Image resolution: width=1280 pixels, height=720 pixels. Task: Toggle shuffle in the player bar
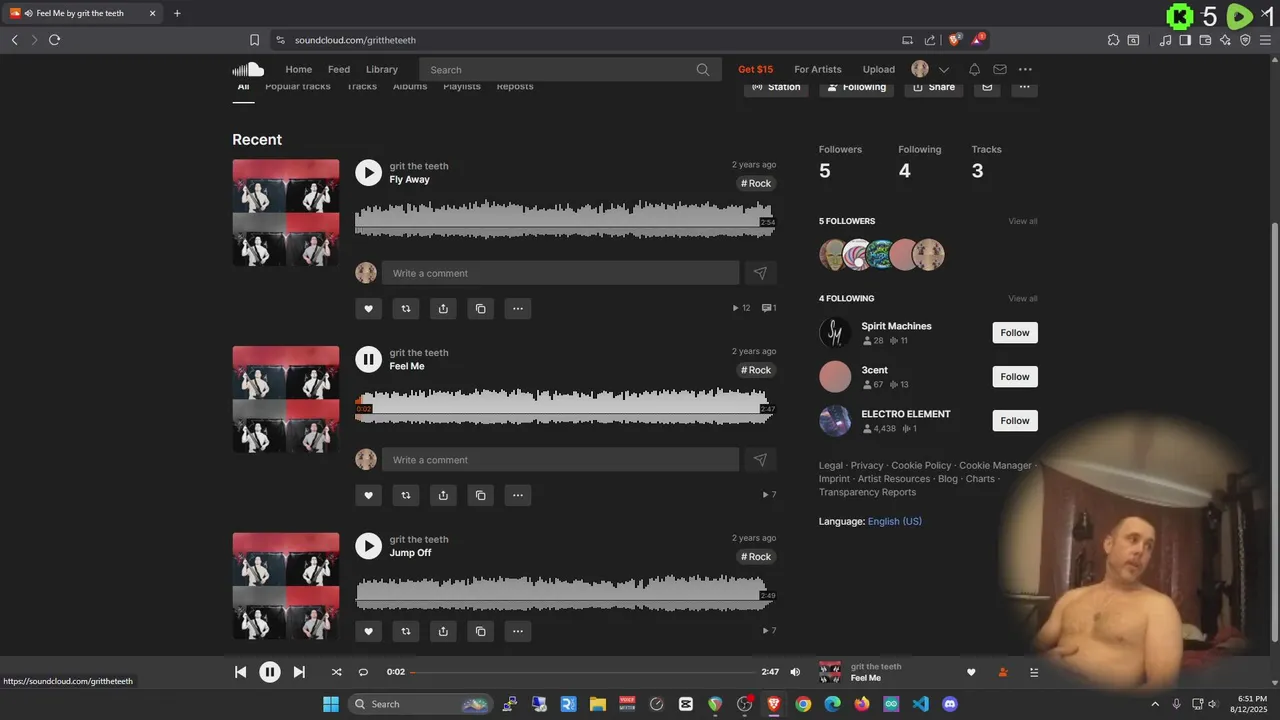coord(336,672)
